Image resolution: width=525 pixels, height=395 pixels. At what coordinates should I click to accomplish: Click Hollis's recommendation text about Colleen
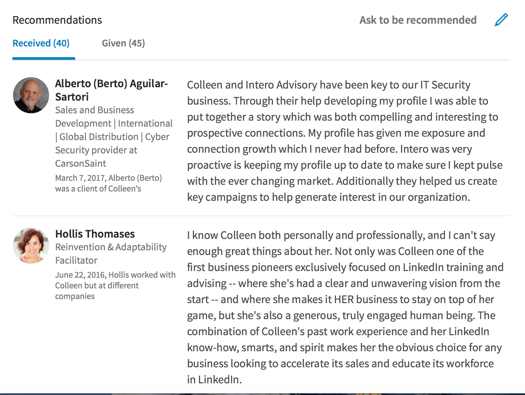(x=345, y=307)
